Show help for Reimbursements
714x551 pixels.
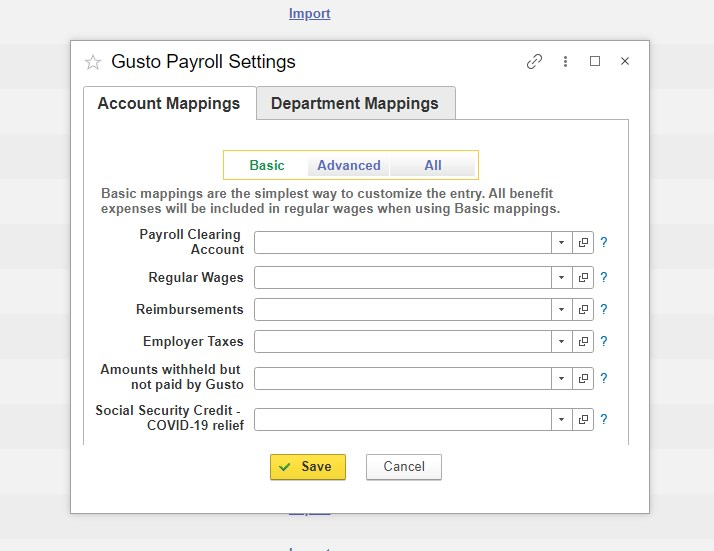point(603,309)
